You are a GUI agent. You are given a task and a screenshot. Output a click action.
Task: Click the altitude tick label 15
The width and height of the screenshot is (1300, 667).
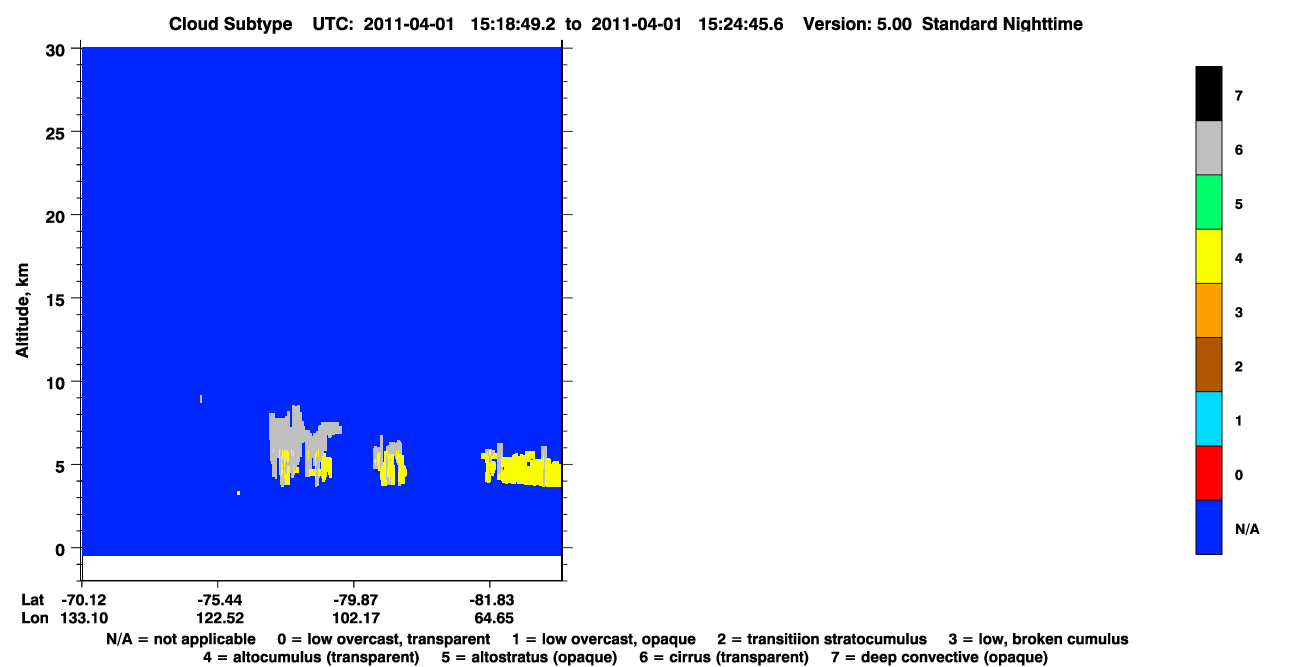56,298
